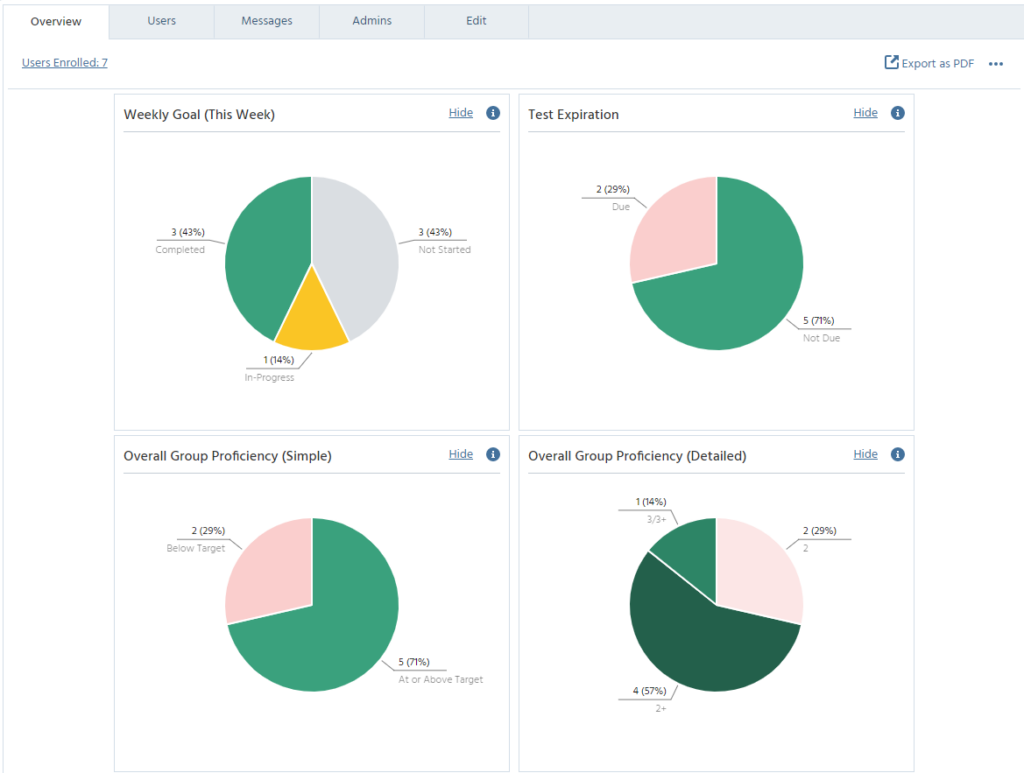Go to the Admins tab
This screenshot has height=773, width=1024.
pos(372,21)
